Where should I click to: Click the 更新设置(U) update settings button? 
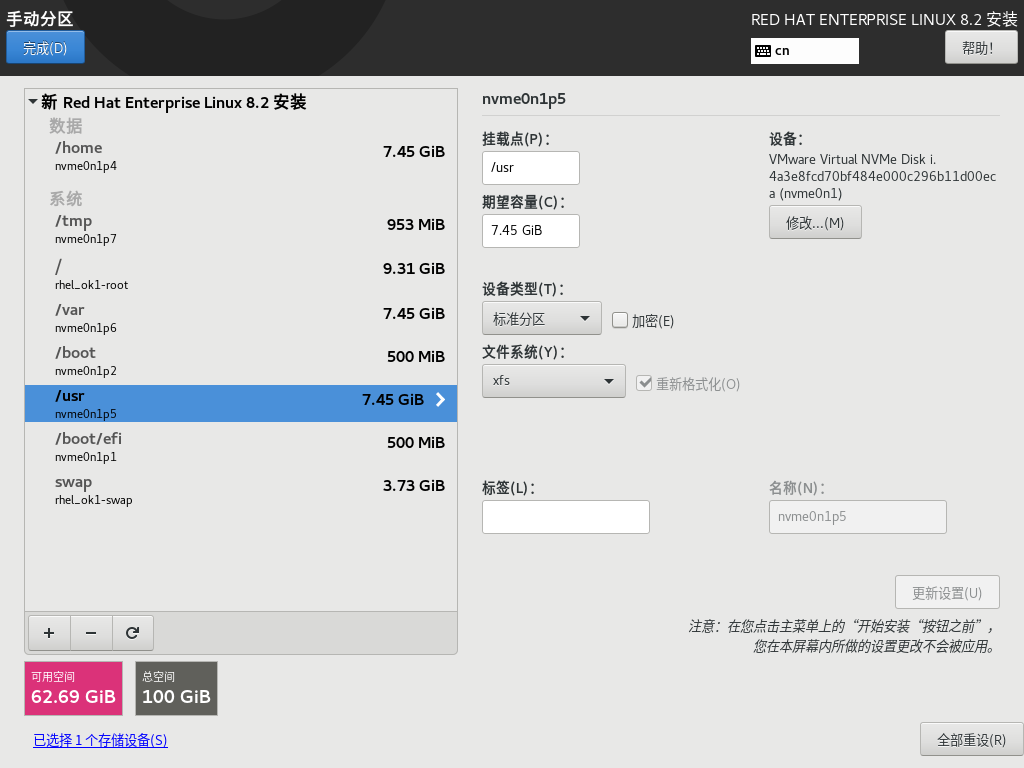(947, 592)
